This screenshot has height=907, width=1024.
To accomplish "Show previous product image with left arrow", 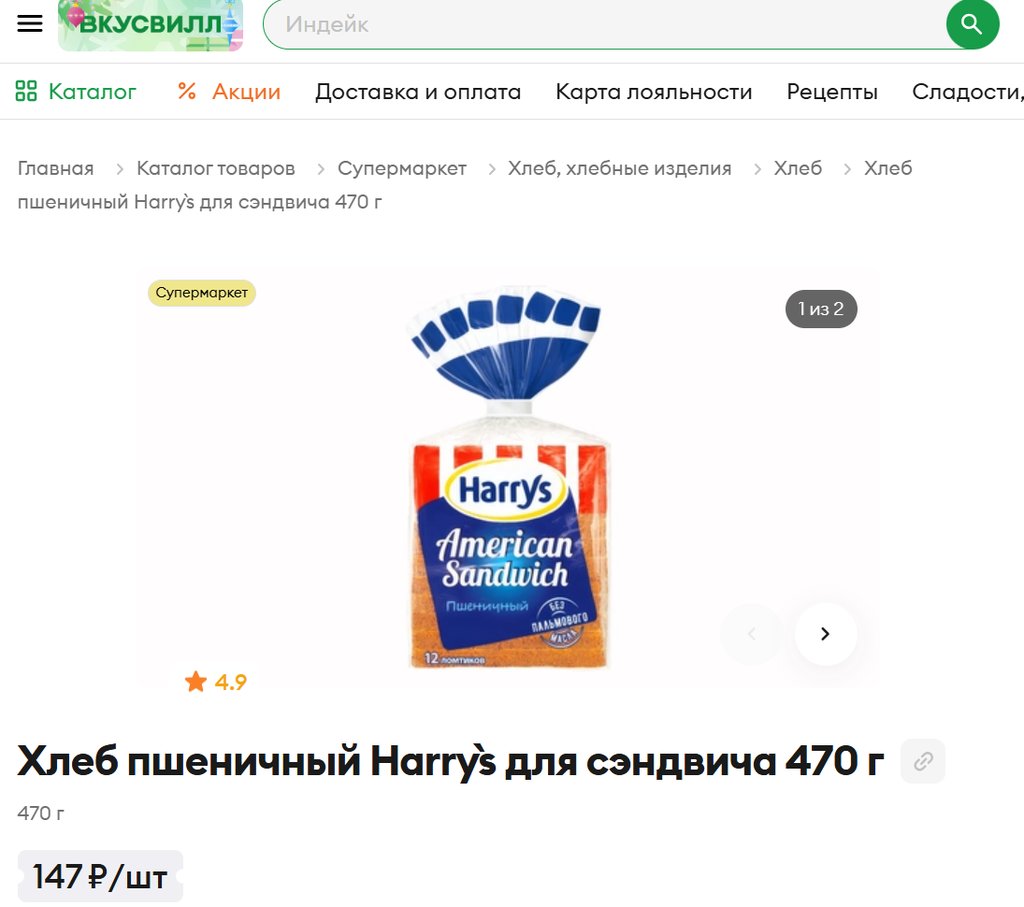I will (752, 633).
